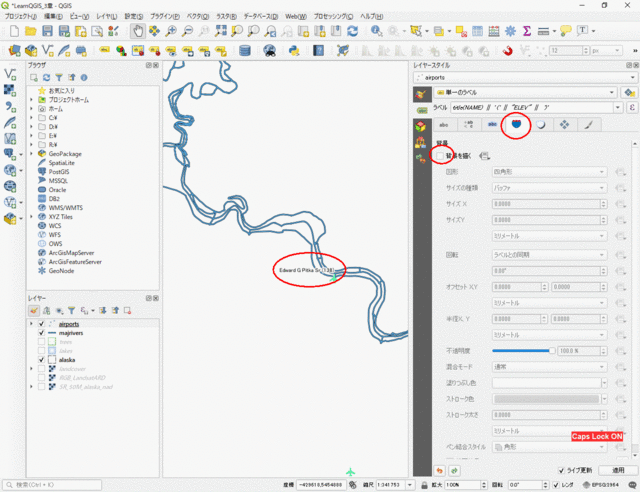Expand the landcover layer entry
The width and height of the screenshot is (640, 492).
click(x=31, y=369)
